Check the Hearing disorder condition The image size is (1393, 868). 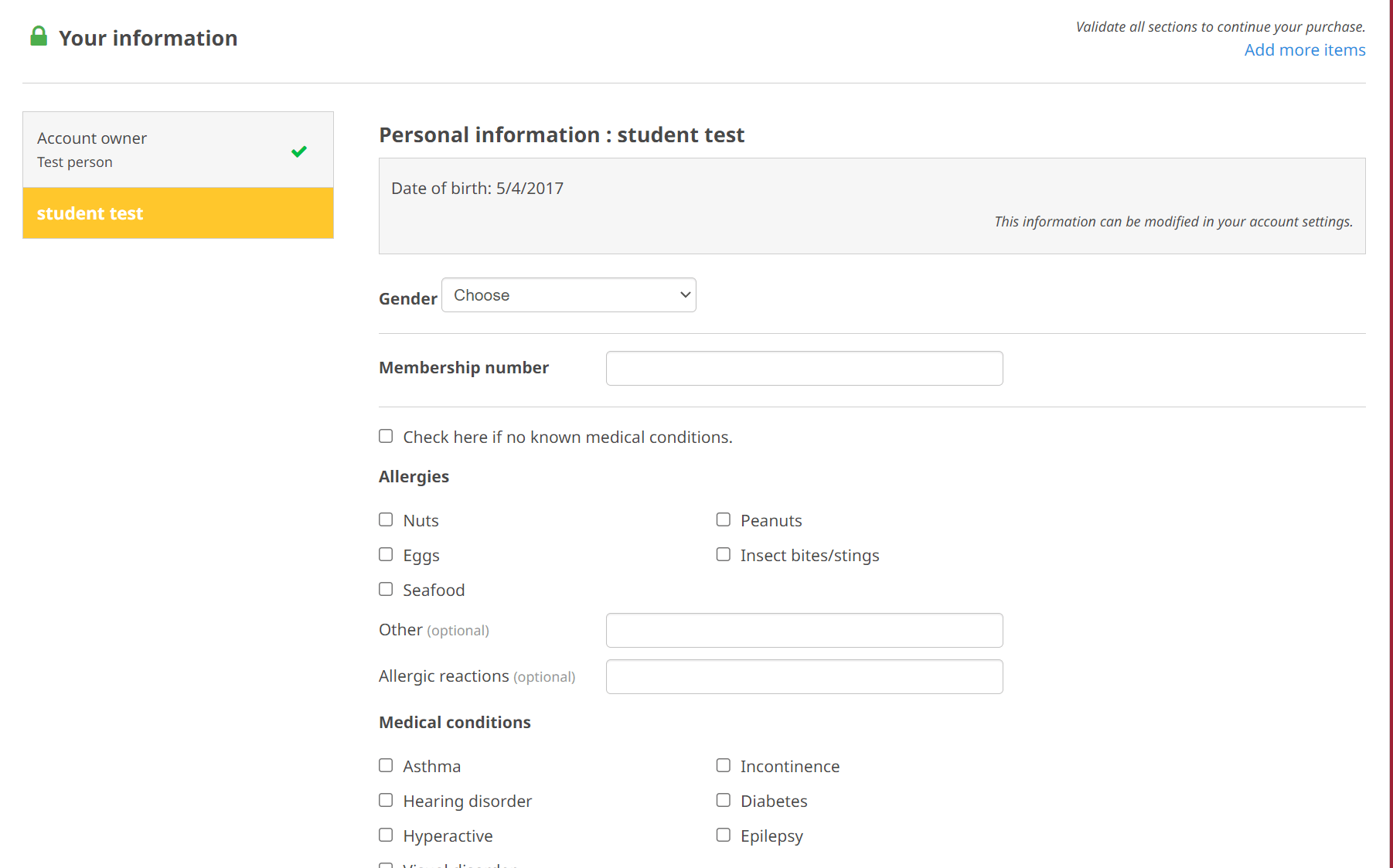pyautogui.click(x=386, y=800)
